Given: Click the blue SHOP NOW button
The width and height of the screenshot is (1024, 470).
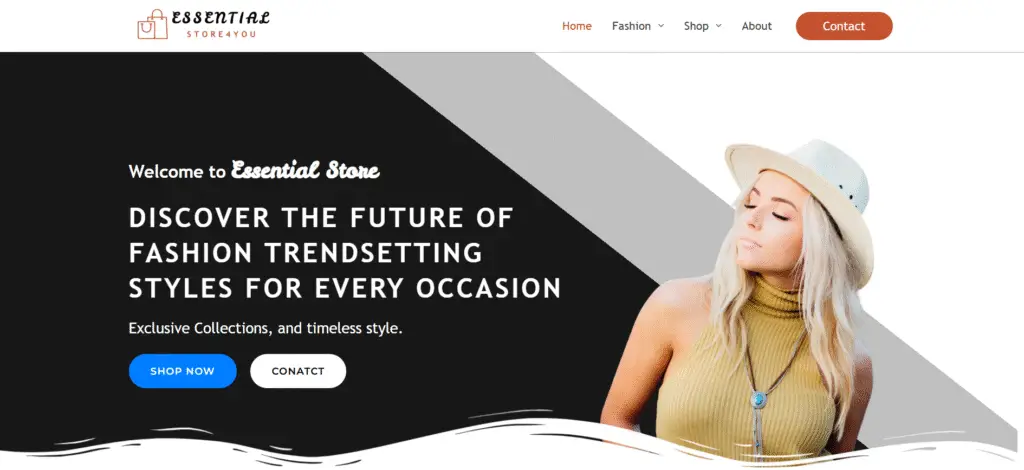Looking at the screenshot, I should point(182,371).
